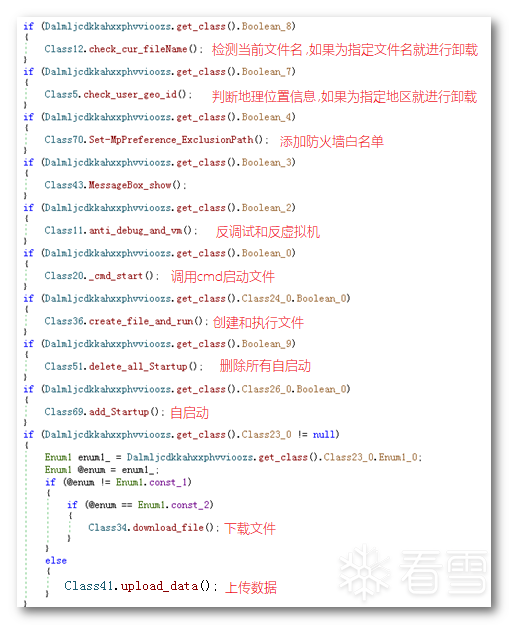Click const_2 in the Enum1 comparison

pos(190,505)
